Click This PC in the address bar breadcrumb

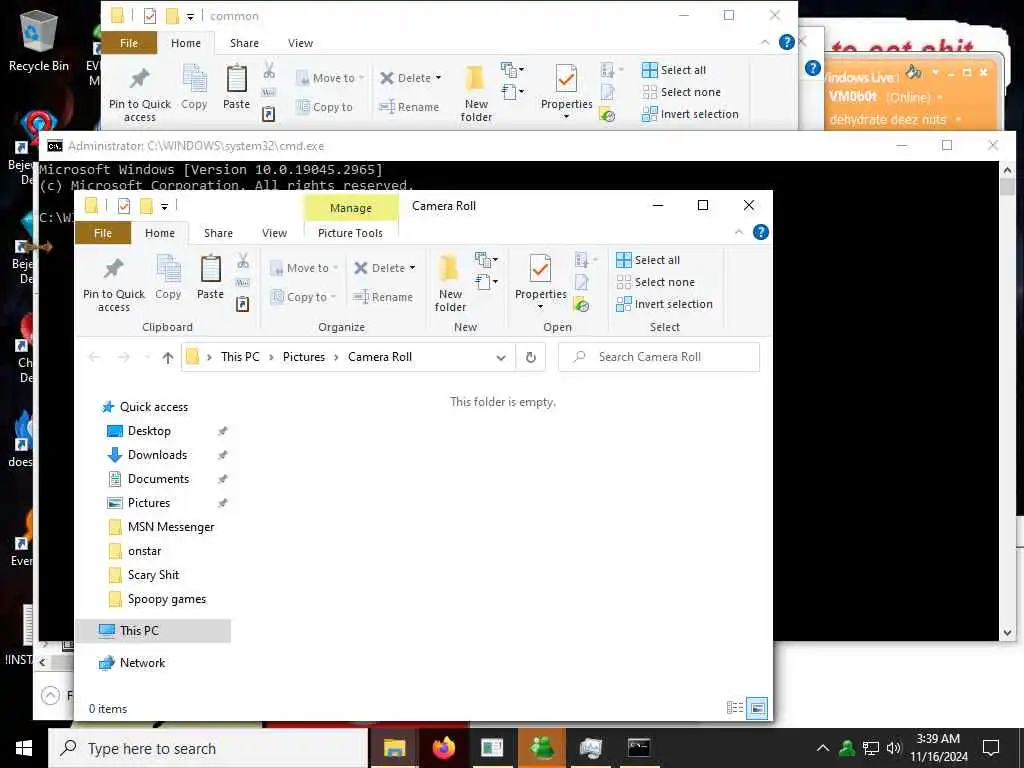[240, 357]
